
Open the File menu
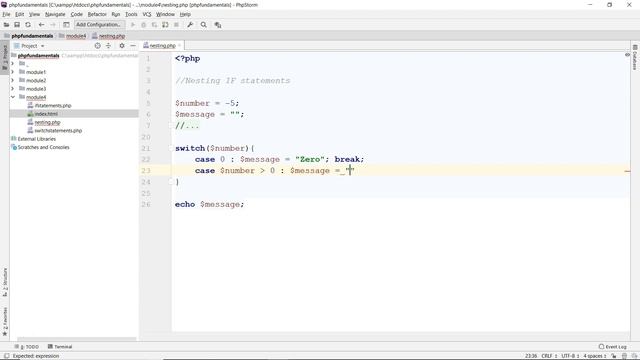[x=6, y=14]
